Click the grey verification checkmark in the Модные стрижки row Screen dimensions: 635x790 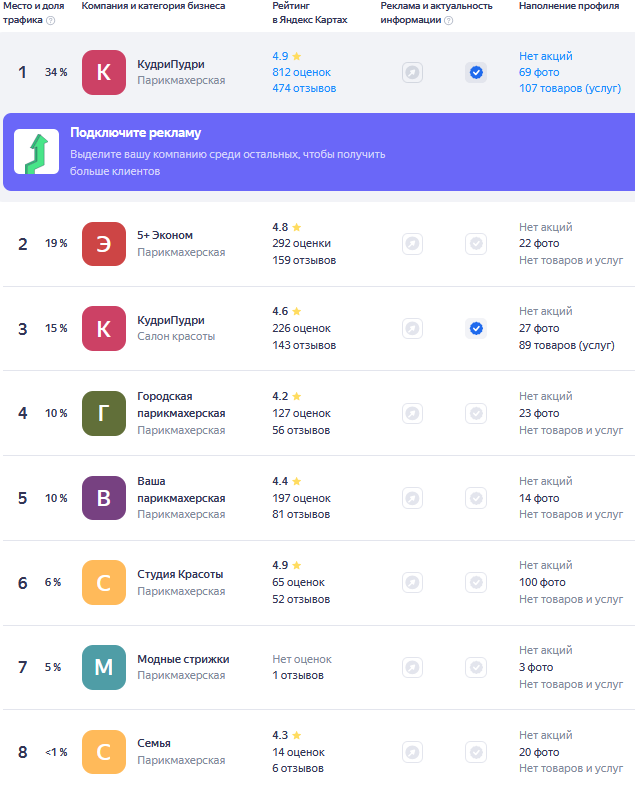coord(476,667)
